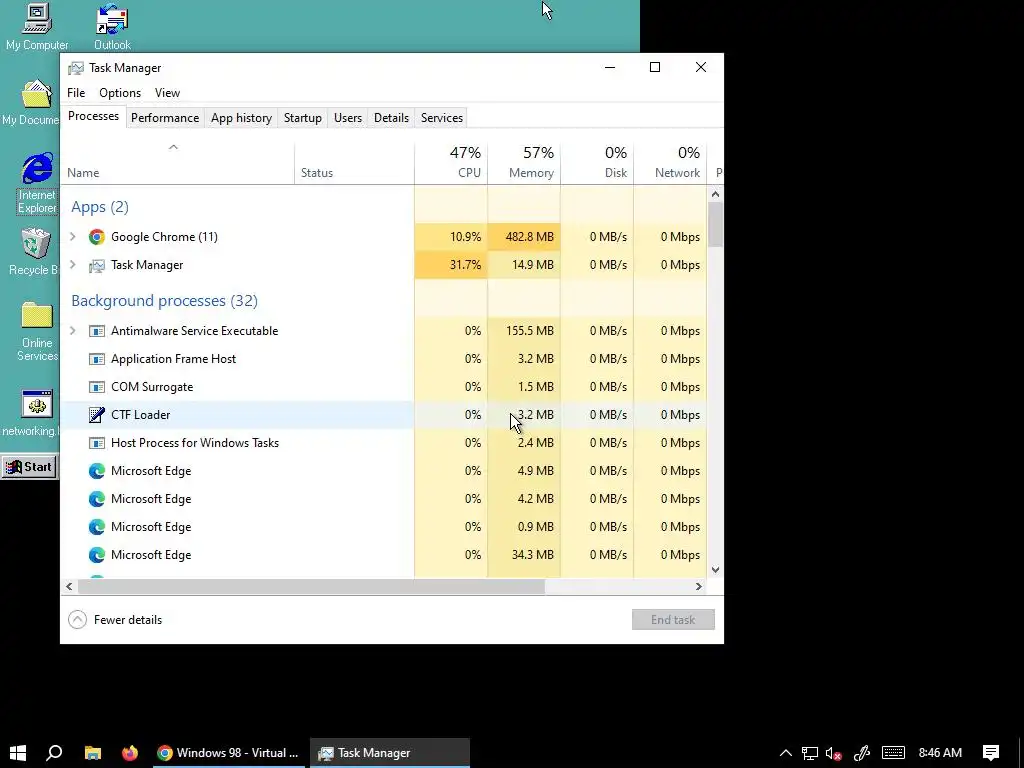Select the Application Frame Host icon
1024x768 pixels.
coord(97,359)
